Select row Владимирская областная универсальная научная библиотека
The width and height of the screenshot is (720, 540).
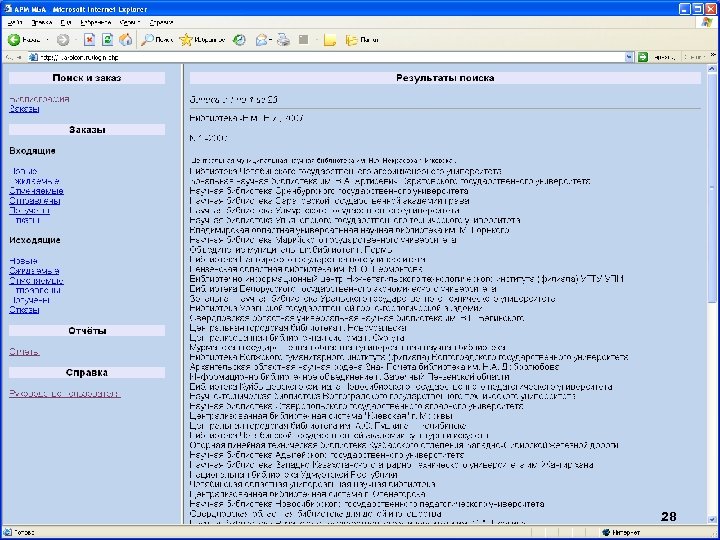[x=349, y=230]
